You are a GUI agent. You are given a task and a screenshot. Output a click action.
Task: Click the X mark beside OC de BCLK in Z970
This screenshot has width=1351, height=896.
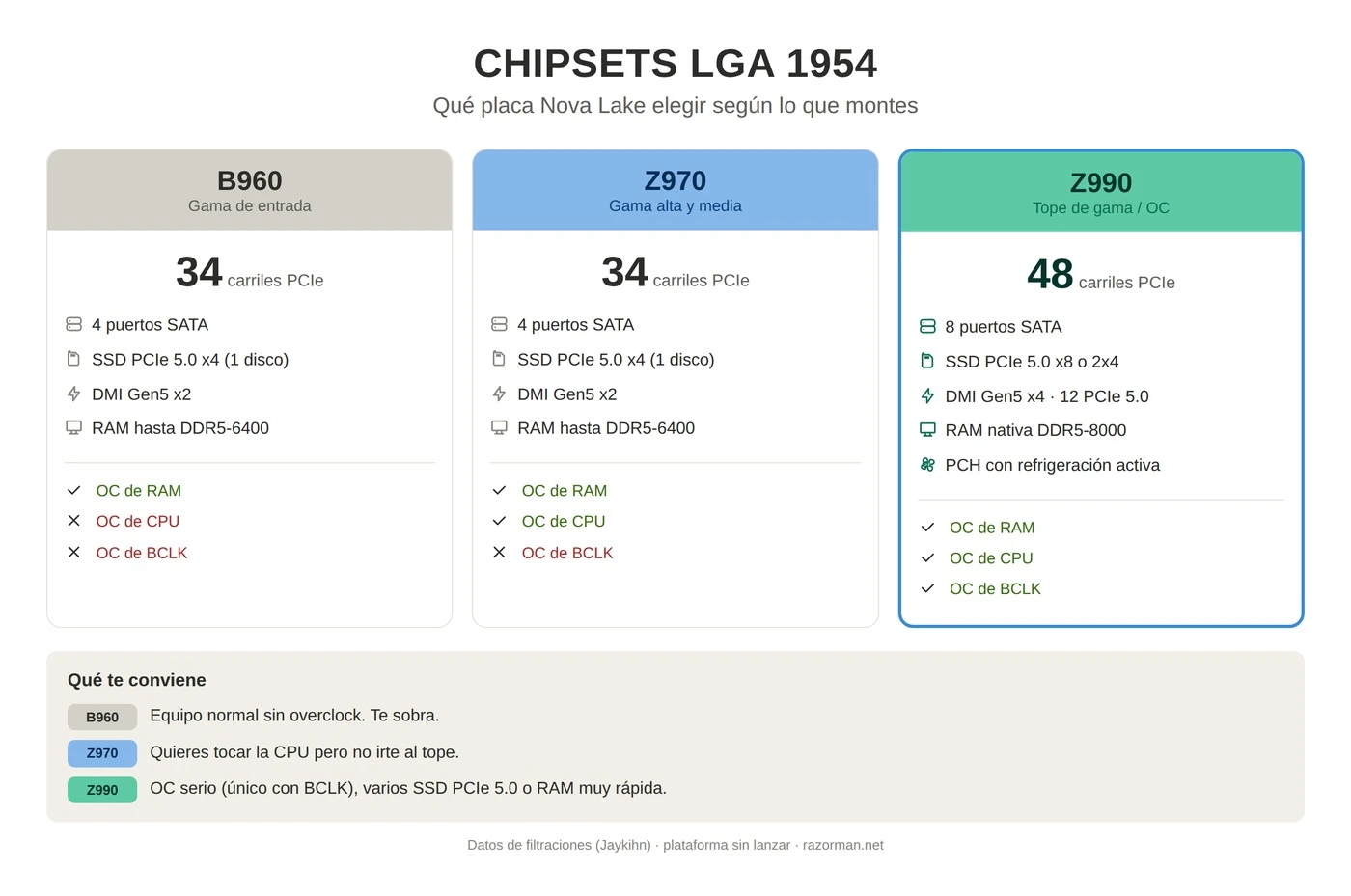(x=499, y=553)
